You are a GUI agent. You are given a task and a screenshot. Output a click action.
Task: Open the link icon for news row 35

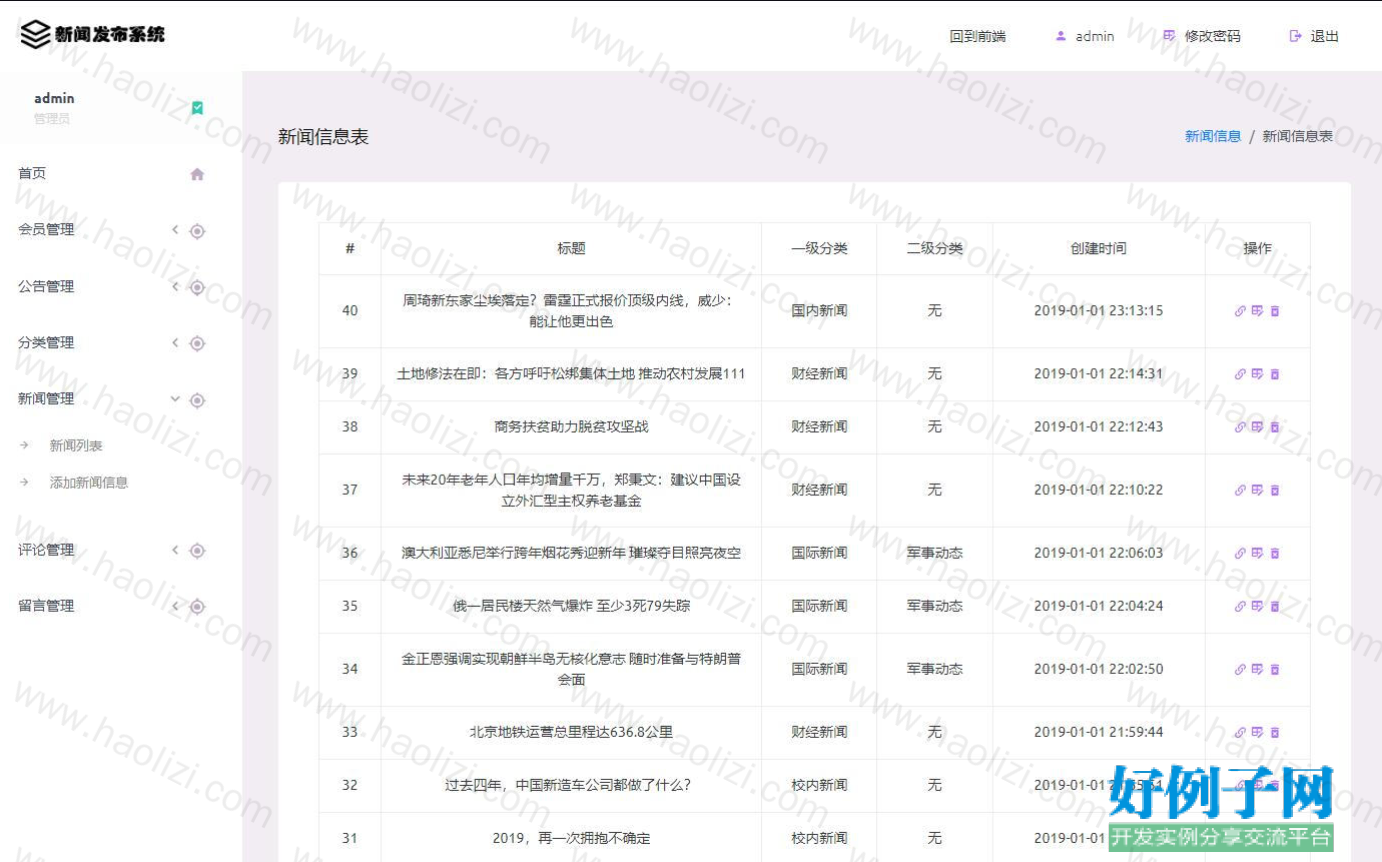pos(1240,606)
